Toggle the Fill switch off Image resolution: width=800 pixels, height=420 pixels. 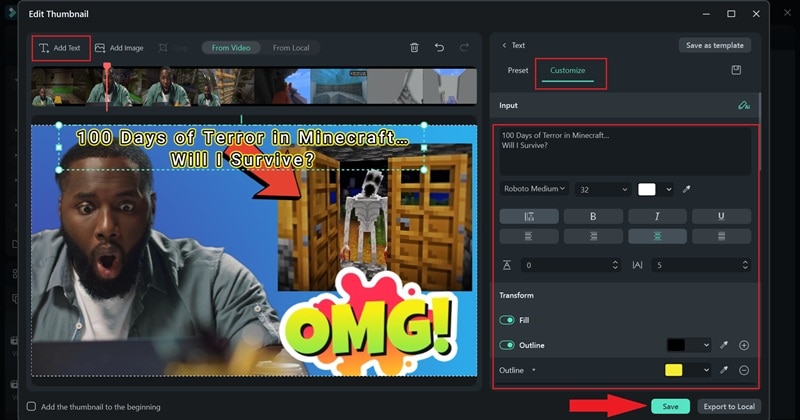coord(507,320)
